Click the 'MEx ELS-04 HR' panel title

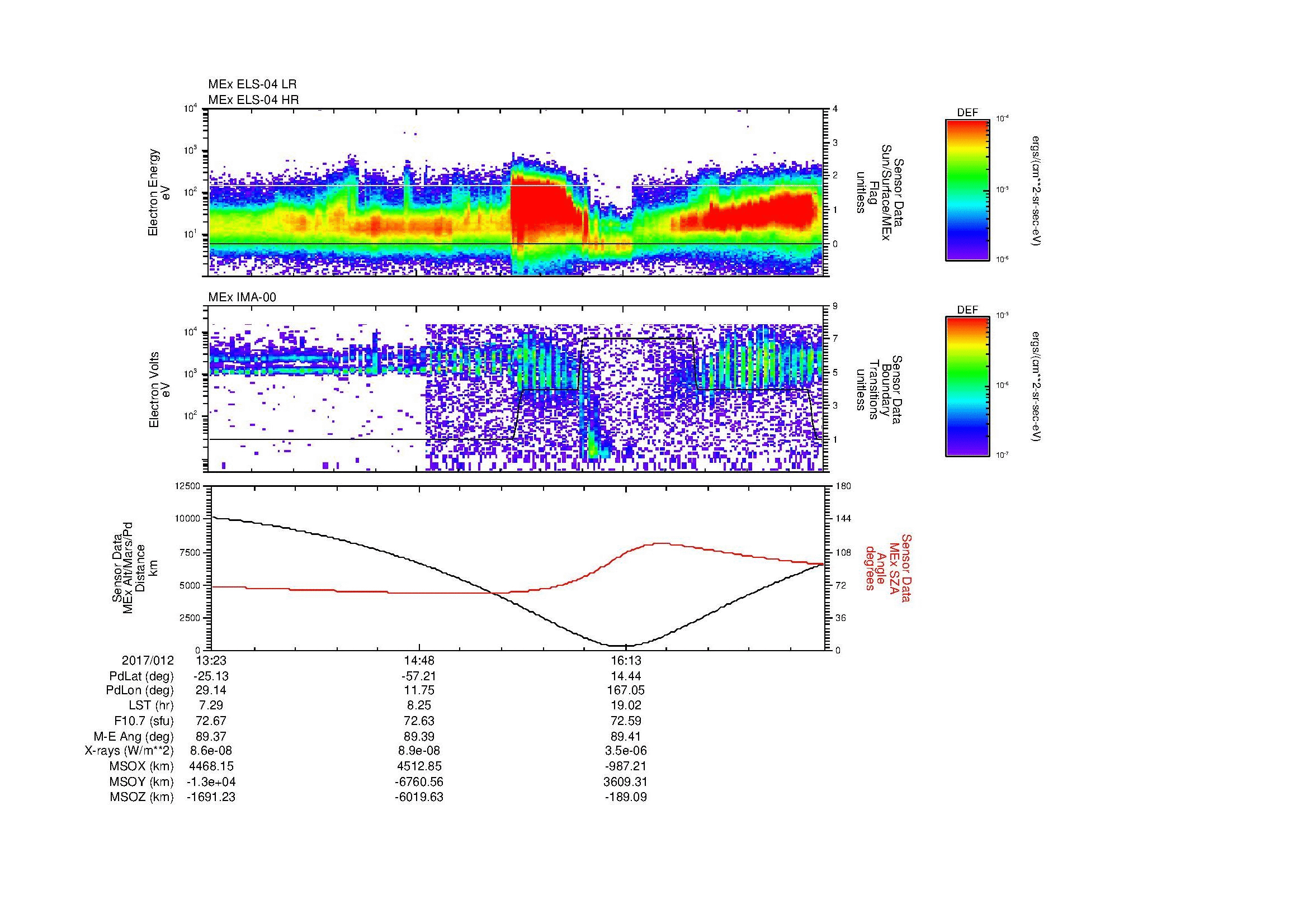[x=253, y=99]
